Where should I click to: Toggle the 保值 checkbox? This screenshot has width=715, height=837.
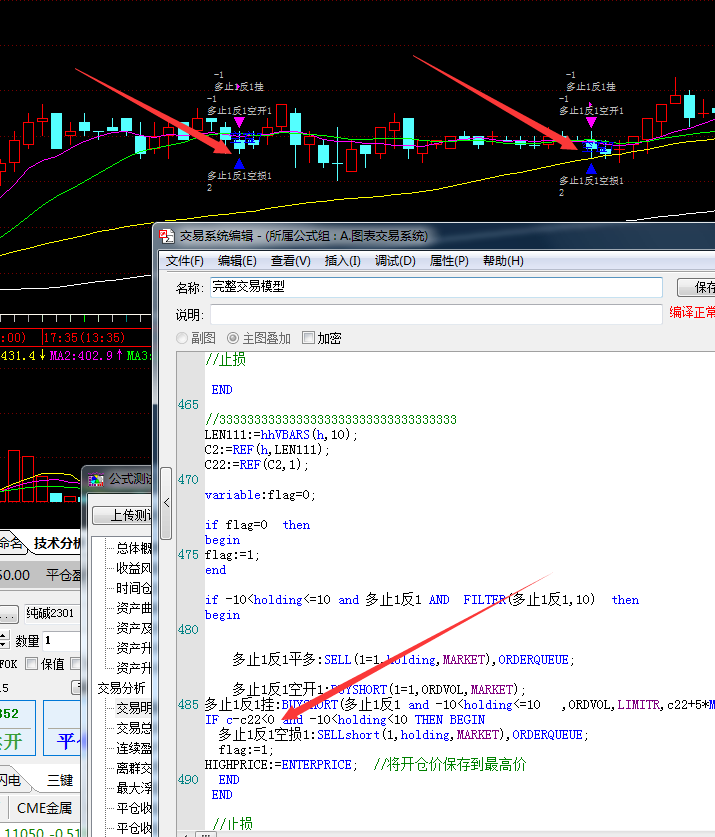(x=31, y=663)
